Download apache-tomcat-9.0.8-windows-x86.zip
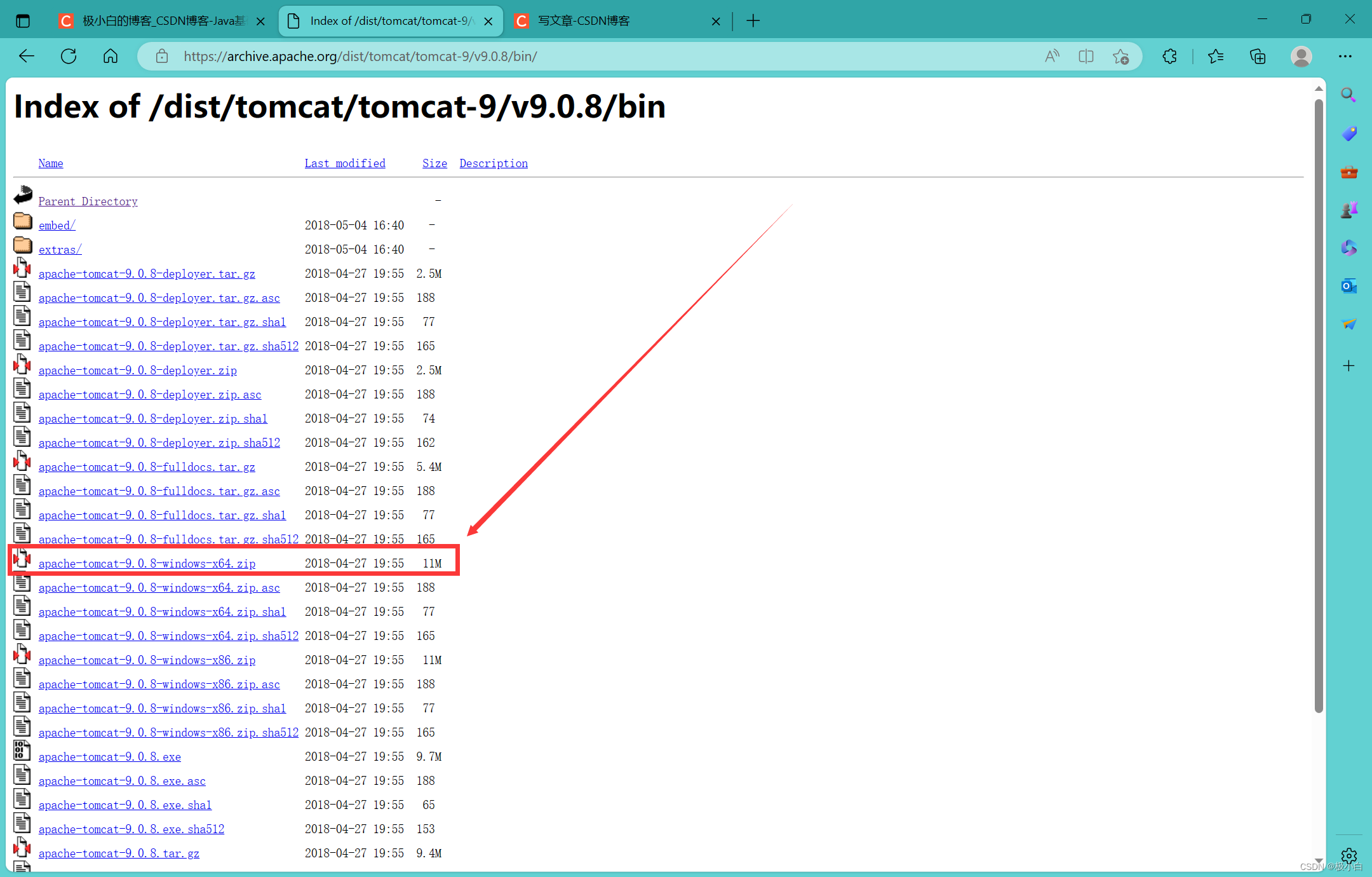 pyautogui.click(x=147, y=660)
